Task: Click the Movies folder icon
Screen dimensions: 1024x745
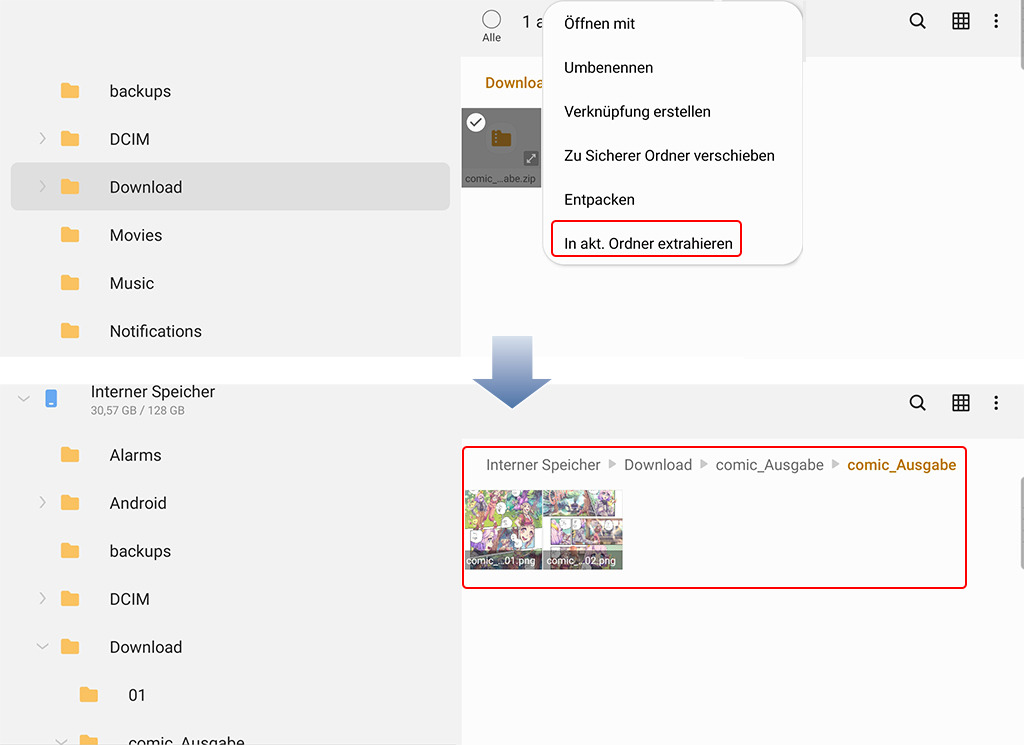Action: pyautogui.click(x=70, y=234)
